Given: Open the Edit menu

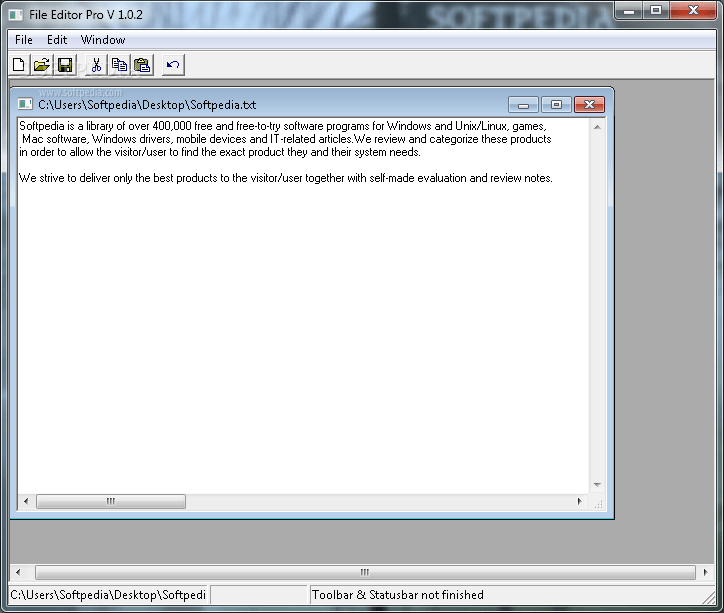Looking at the screenshot, I should [x=57, y=40].
